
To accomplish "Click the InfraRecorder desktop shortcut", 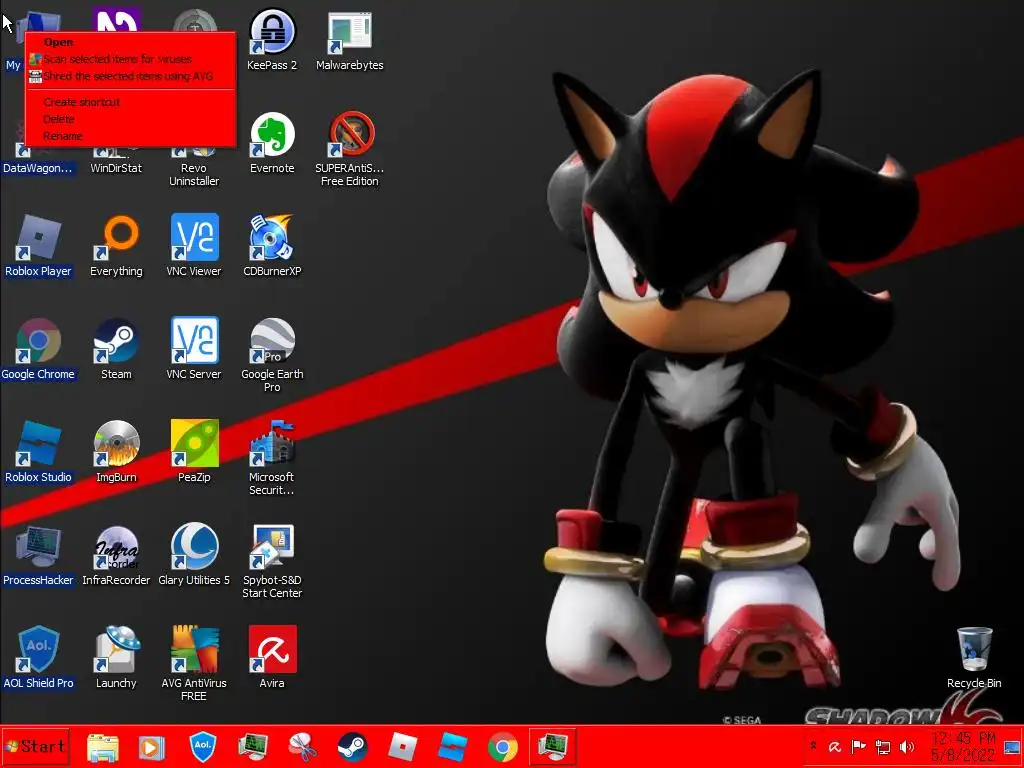I will pos(116,556).
